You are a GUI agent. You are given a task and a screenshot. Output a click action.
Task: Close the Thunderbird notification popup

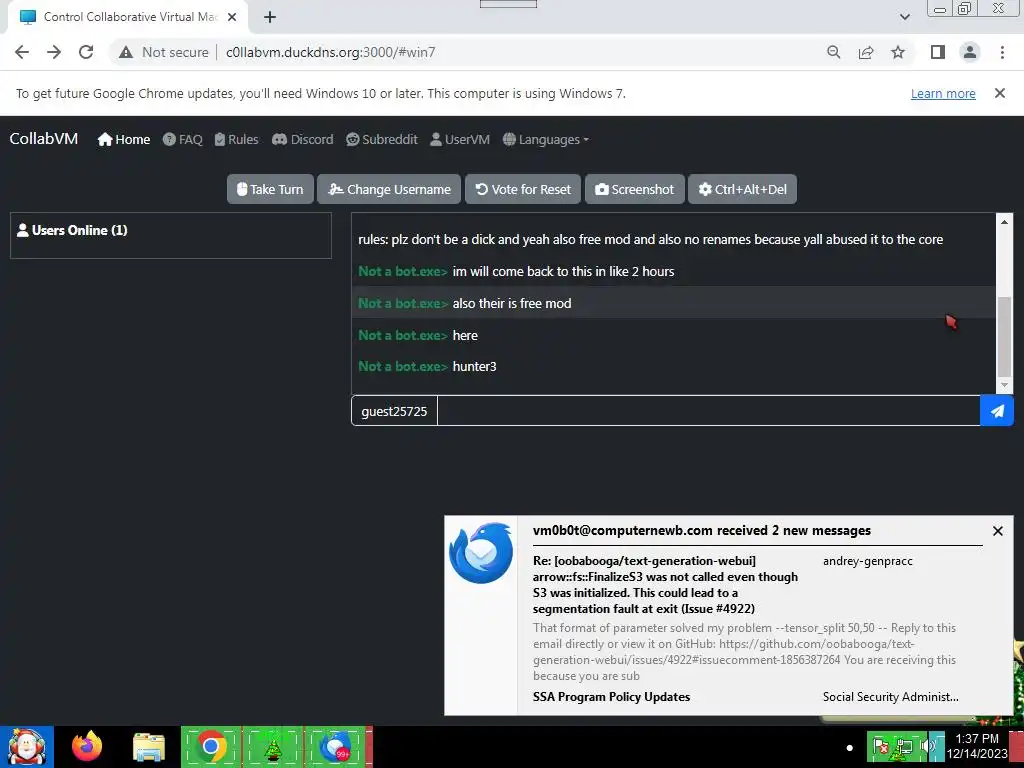coord(997,531)
